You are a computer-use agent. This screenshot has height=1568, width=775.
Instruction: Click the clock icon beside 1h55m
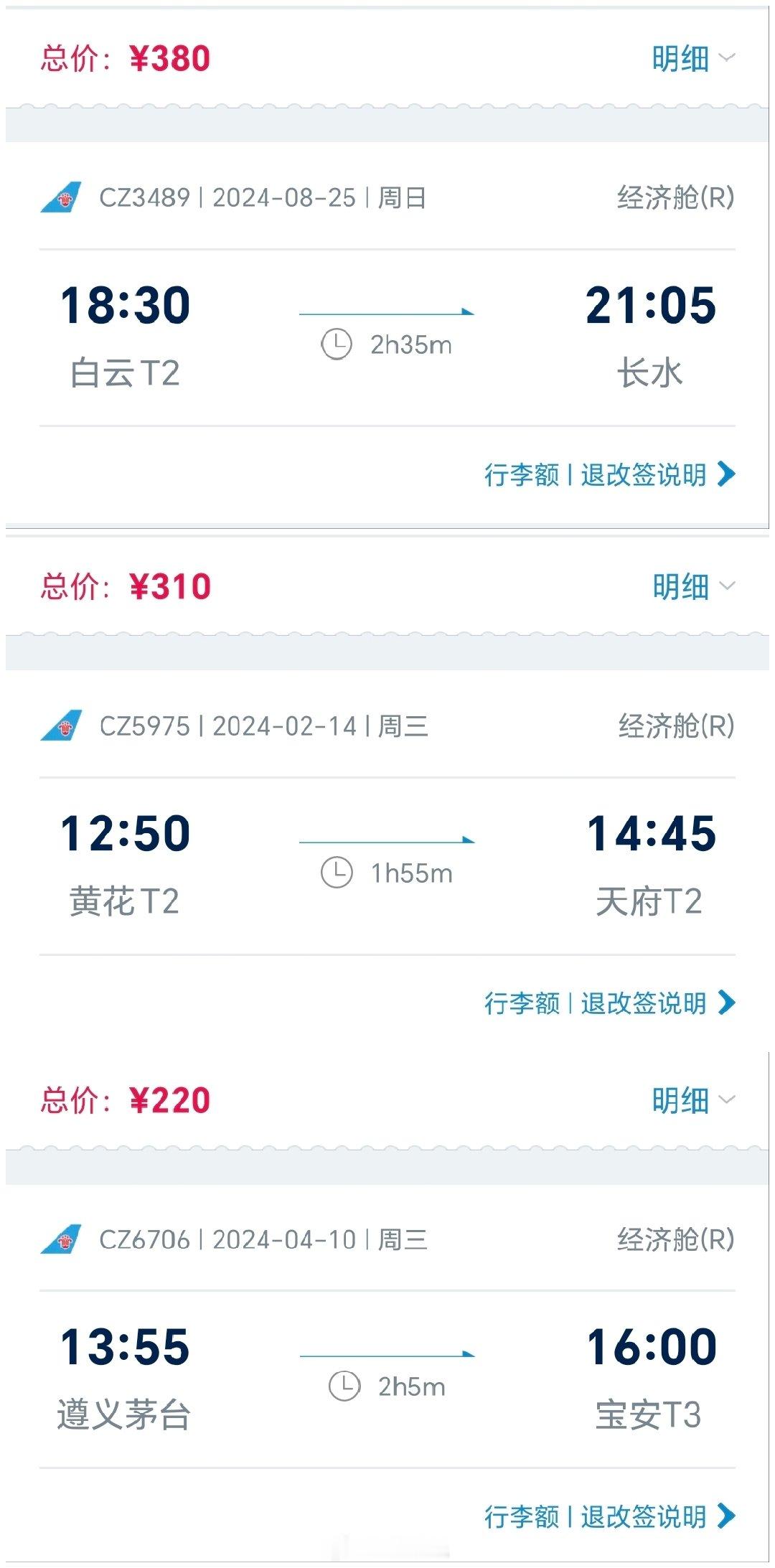[336, 873]
